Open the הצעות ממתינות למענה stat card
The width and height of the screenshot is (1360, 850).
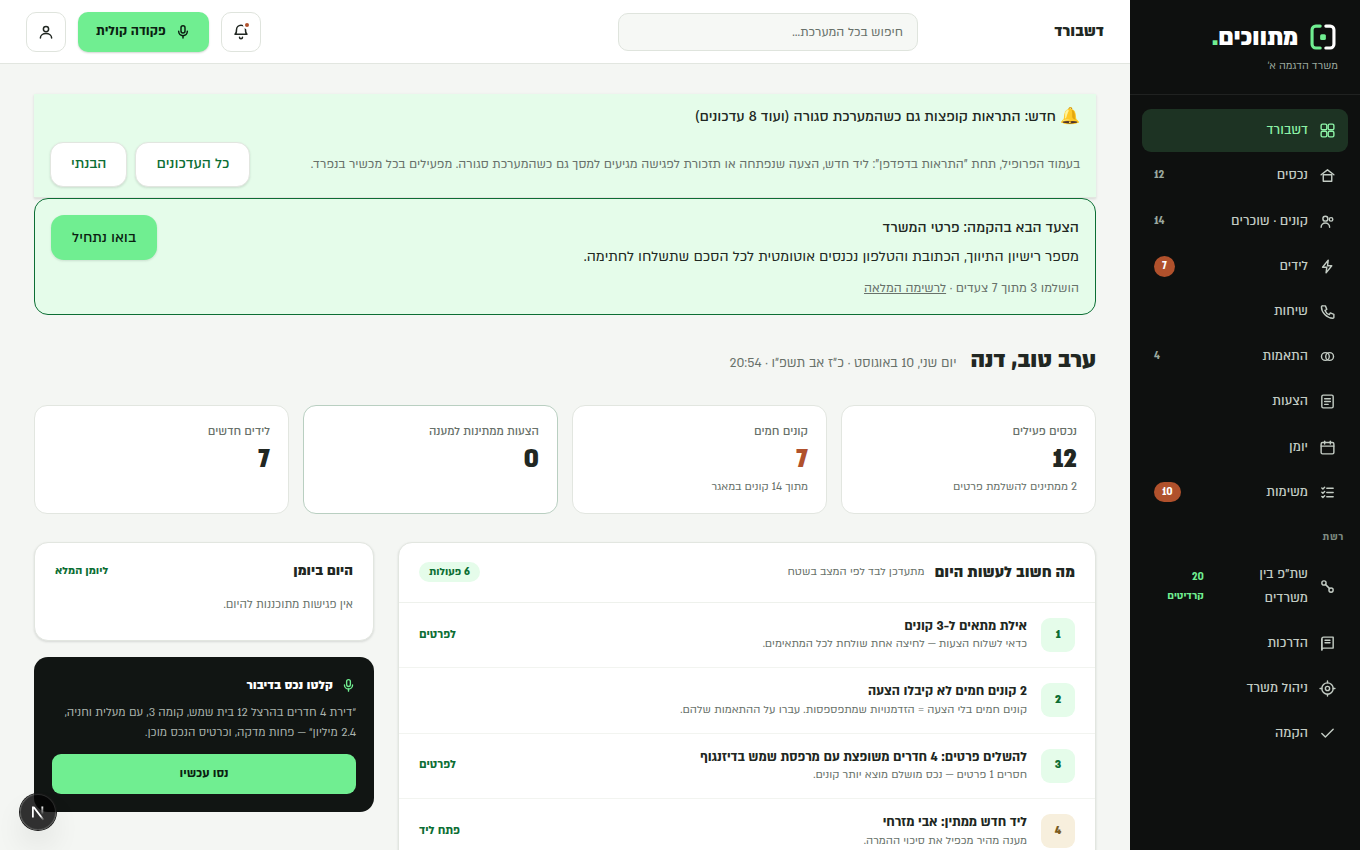click(430, 459)
